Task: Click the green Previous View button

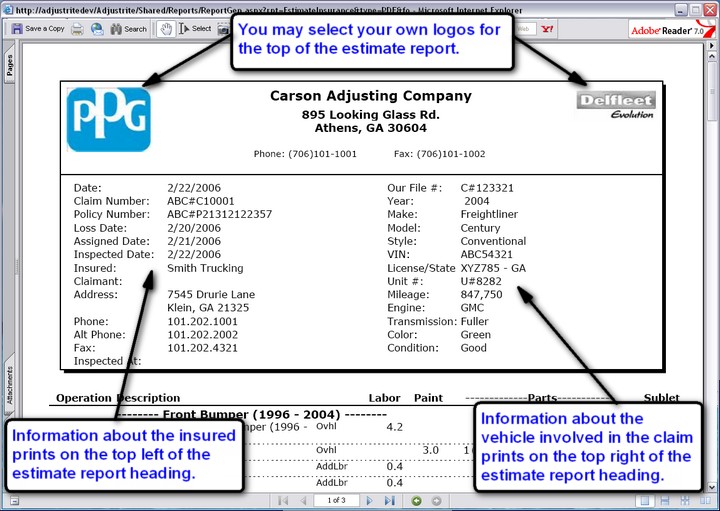Action: [416, 500]
